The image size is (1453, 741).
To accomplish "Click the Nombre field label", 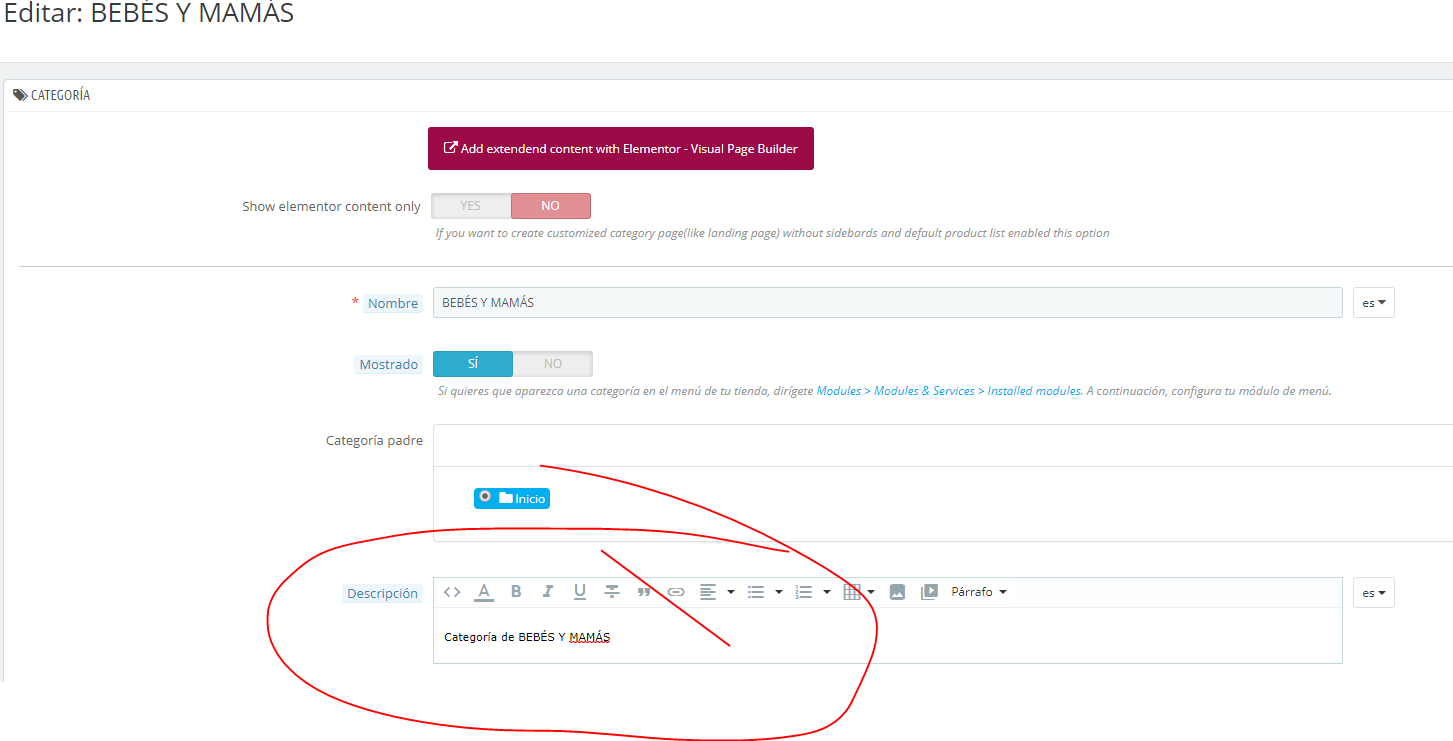I will 393,303.
